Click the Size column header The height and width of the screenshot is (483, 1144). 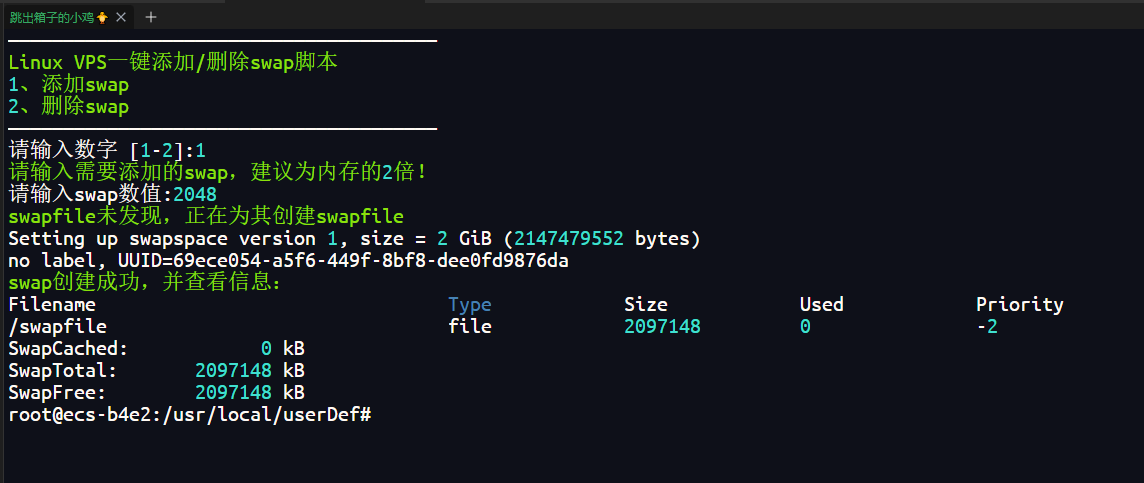[646, 305]
